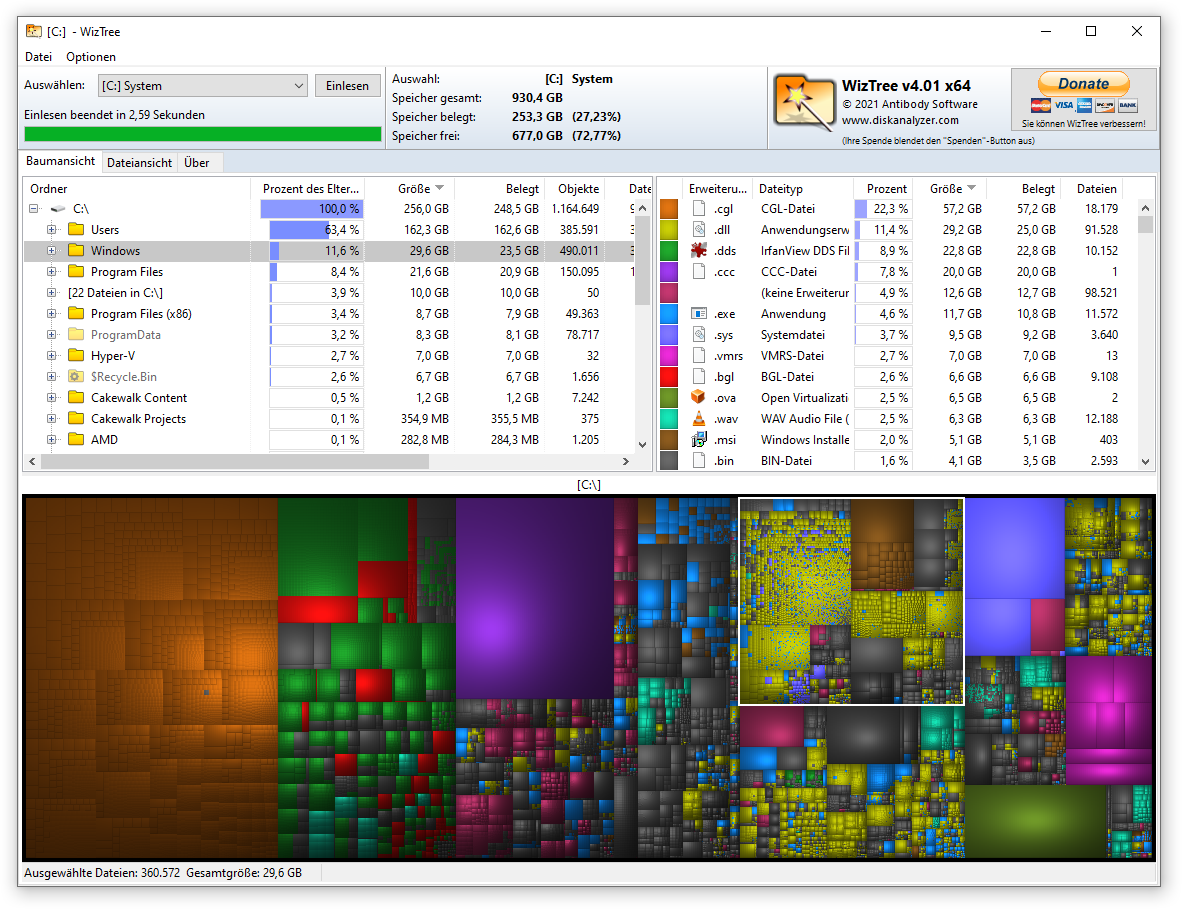
Task: Open the drive selection dropdown
Action: click(299, 86)
